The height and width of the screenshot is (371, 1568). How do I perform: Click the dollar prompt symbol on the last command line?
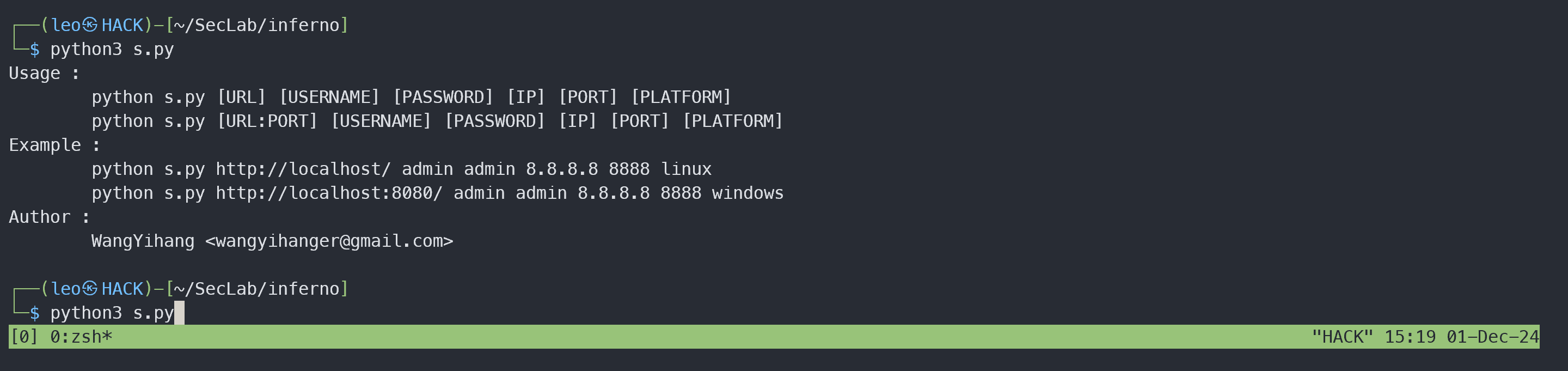tap(35, 313)
